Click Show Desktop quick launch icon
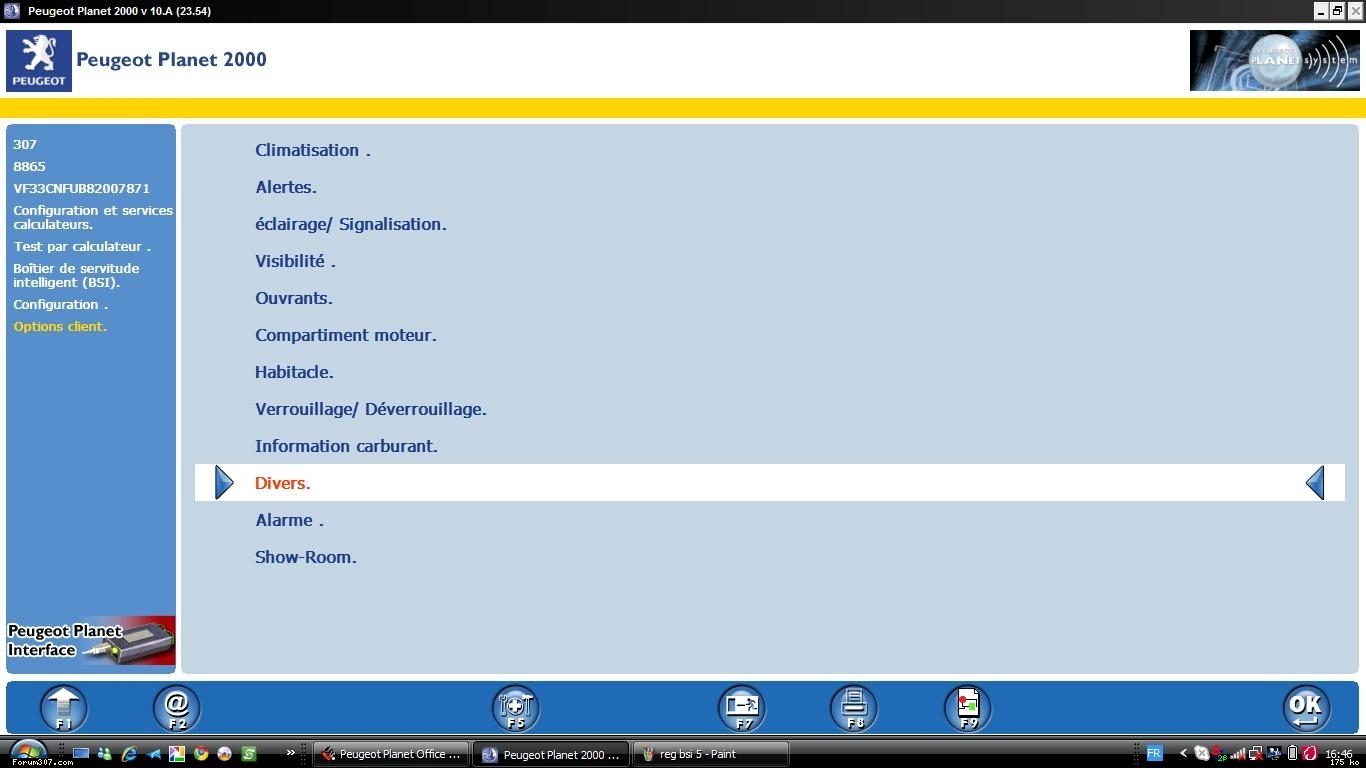 coord(81,754)
